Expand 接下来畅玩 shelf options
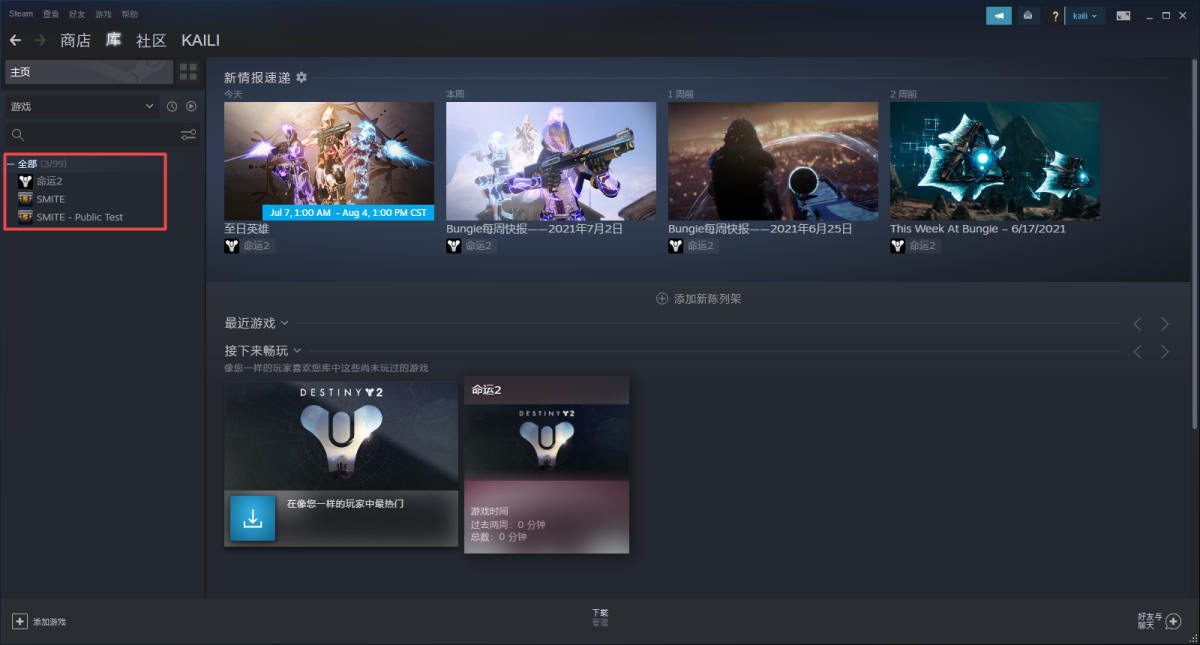The height and width of the screenshot is (645, 1200). click(296, 351)
